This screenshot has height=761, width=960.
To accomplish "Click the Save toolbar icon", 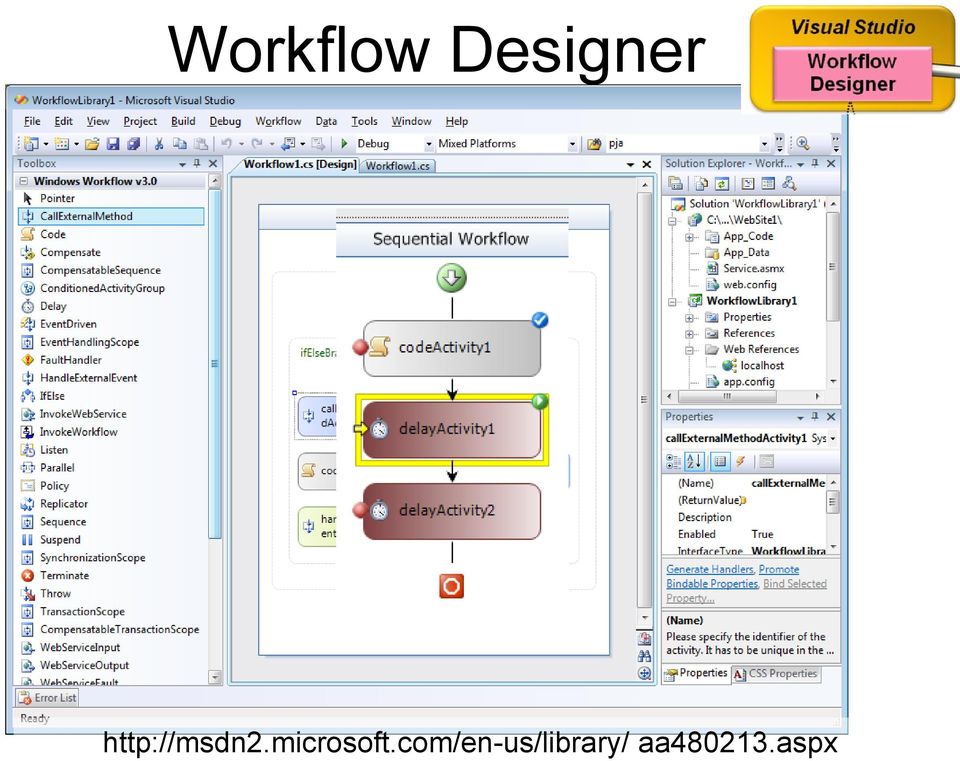I will 113,144.
